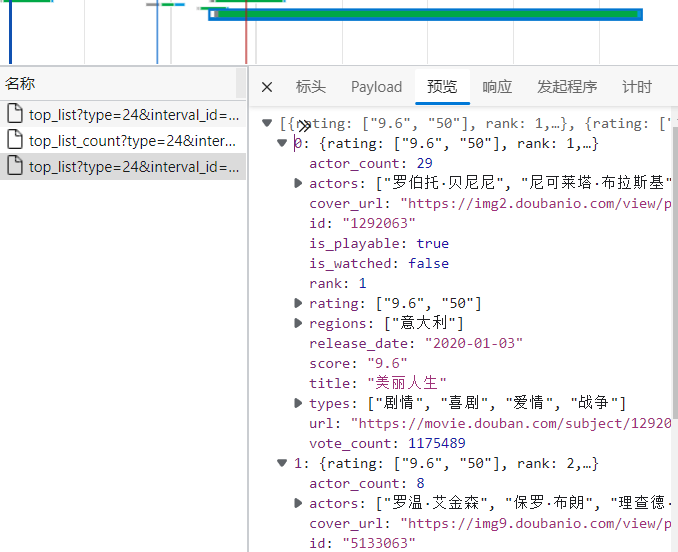This screenshot has height=552, width=678.
Task: Collapse JSON item 0
Action: (x=282, y=143)
